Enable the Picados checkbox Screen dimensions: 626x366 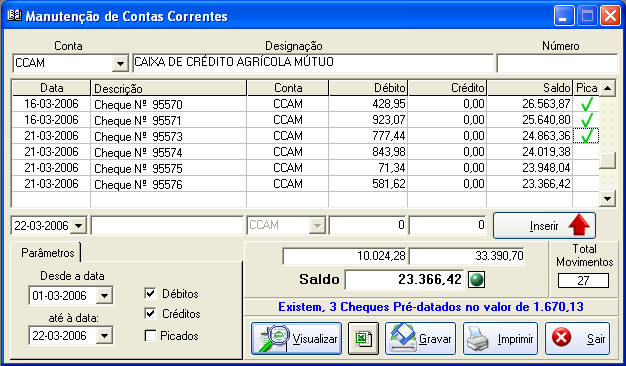[150, 336]
